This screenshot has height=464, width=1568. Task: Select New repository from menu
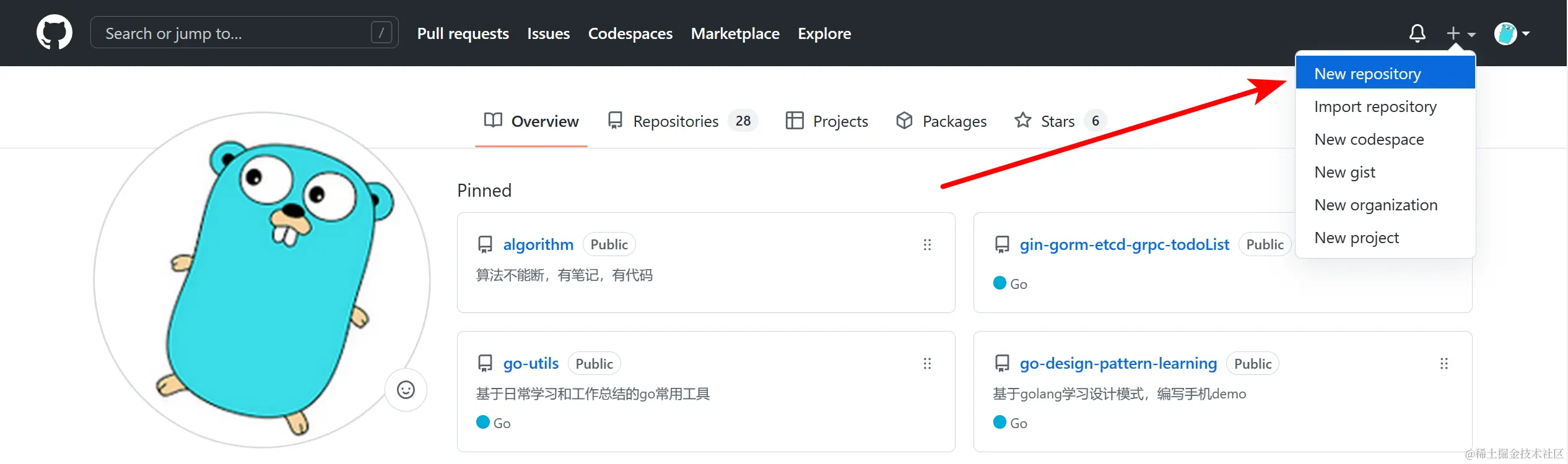click(x=1385, y=73)
